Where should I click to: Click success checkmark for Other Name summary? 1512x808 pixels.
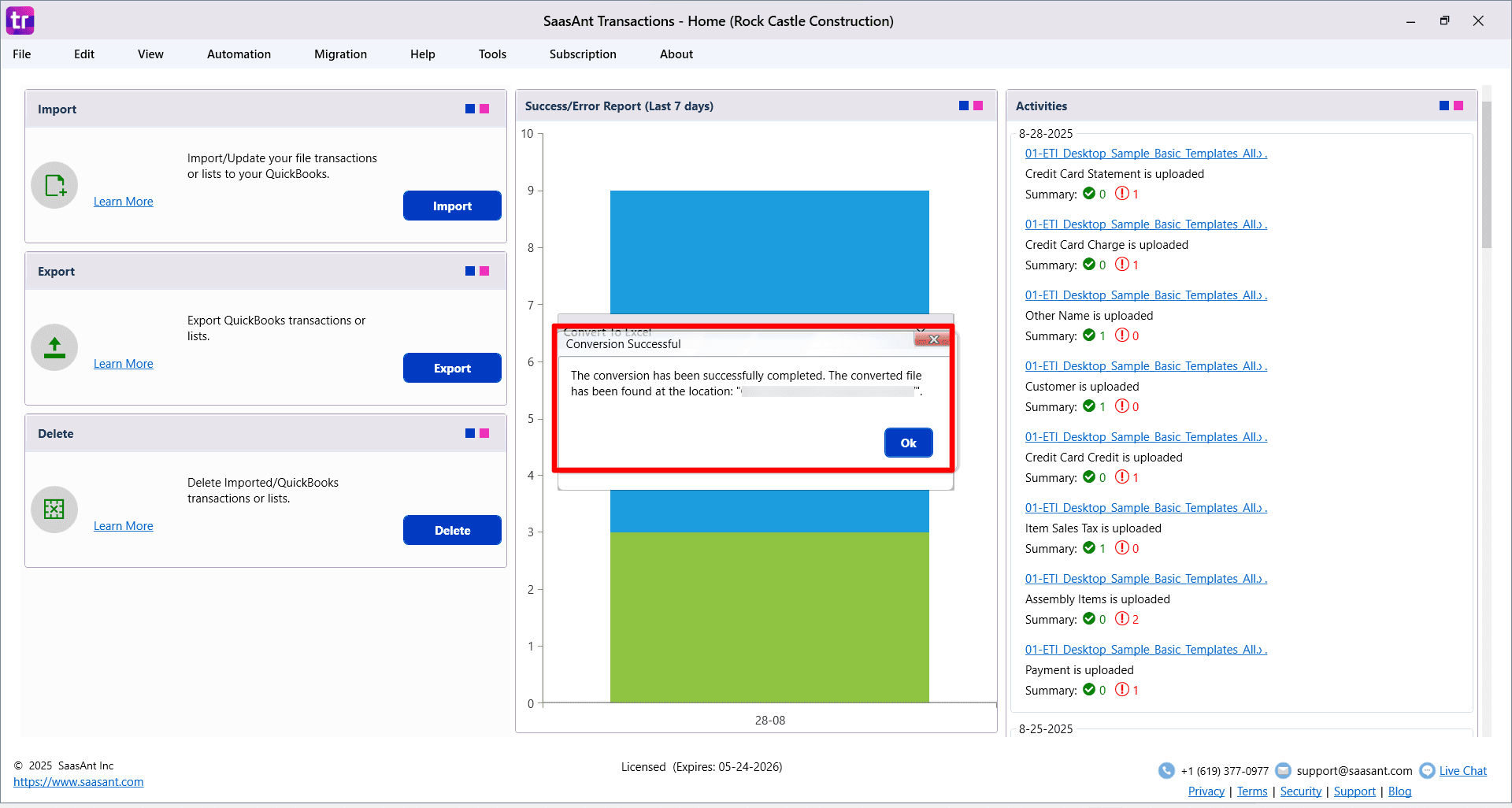pyautogui.click(x=1089, y=335)
